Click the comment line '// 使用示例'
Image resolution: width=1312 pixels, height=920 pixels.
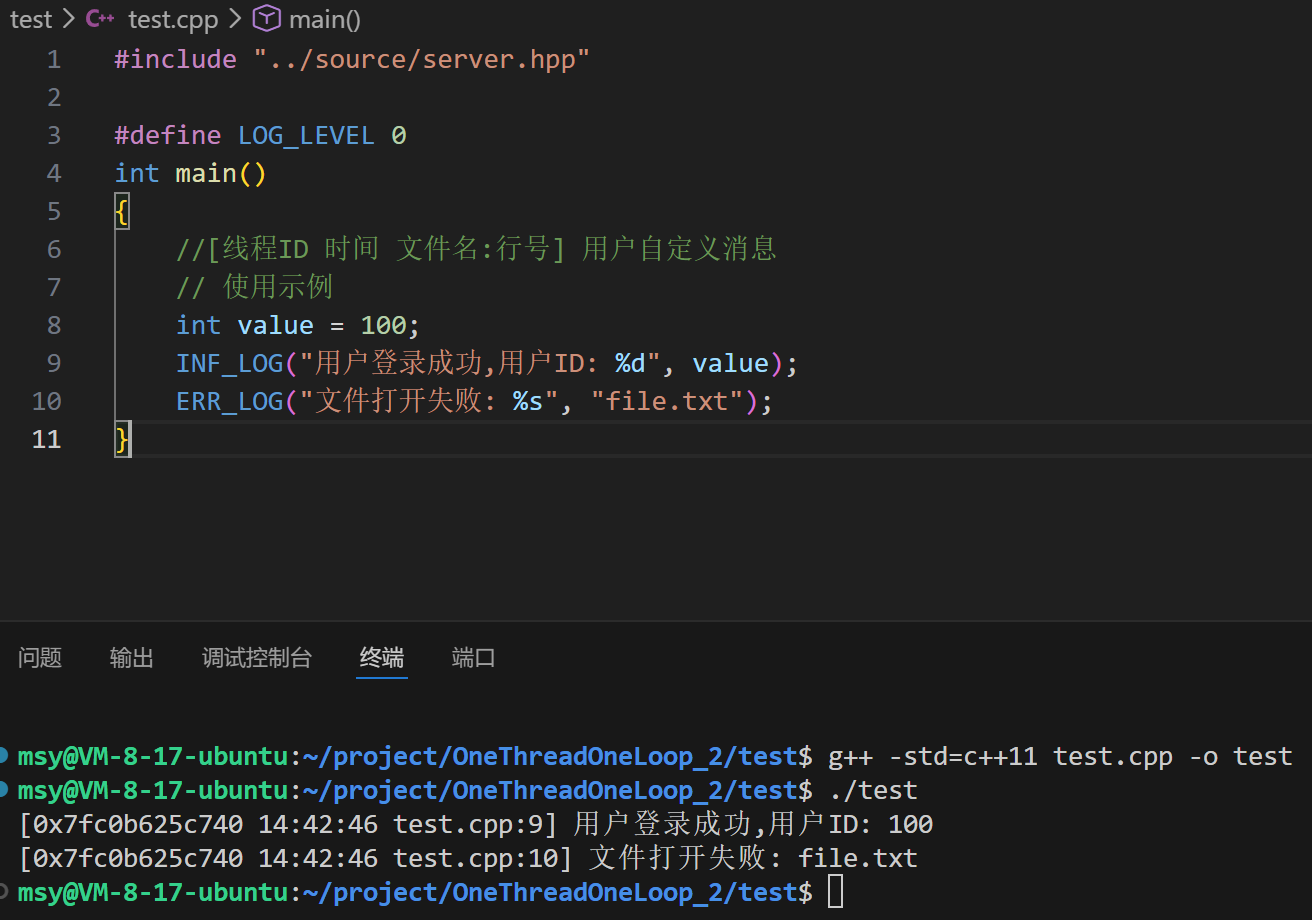[254, 288]
